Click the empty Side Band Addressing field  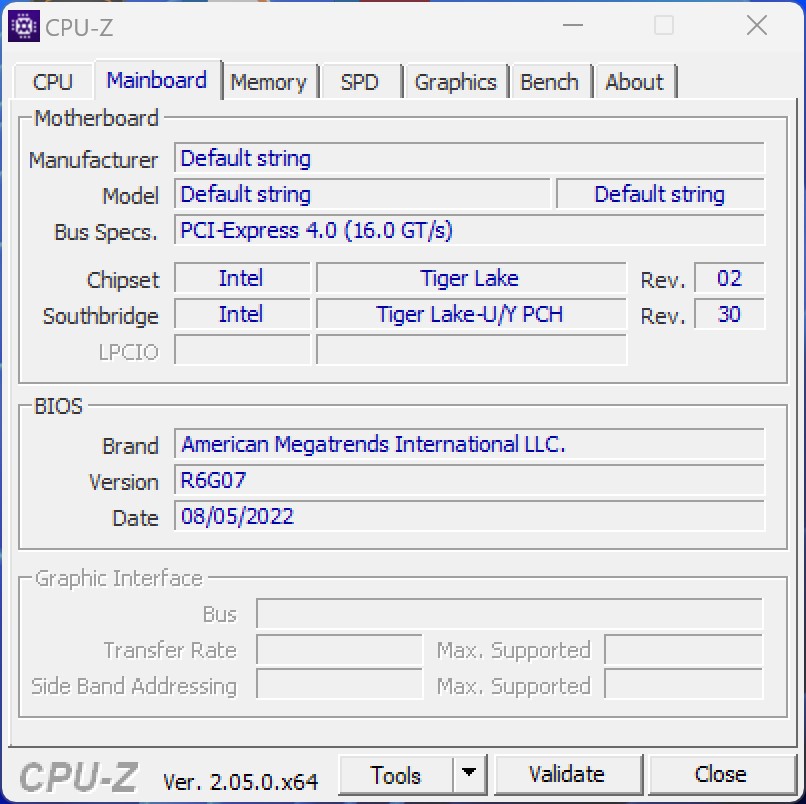point(339,684)
